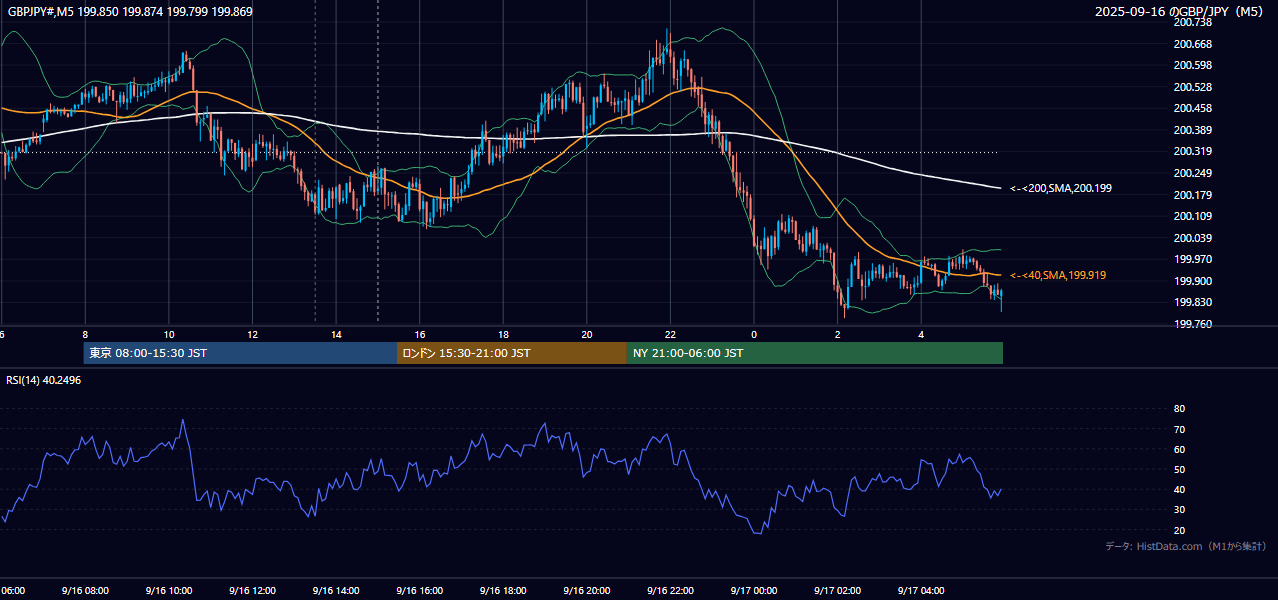Click RSI scale value 60
The width and height of the screenshot is (1278, 600).
1179,449
